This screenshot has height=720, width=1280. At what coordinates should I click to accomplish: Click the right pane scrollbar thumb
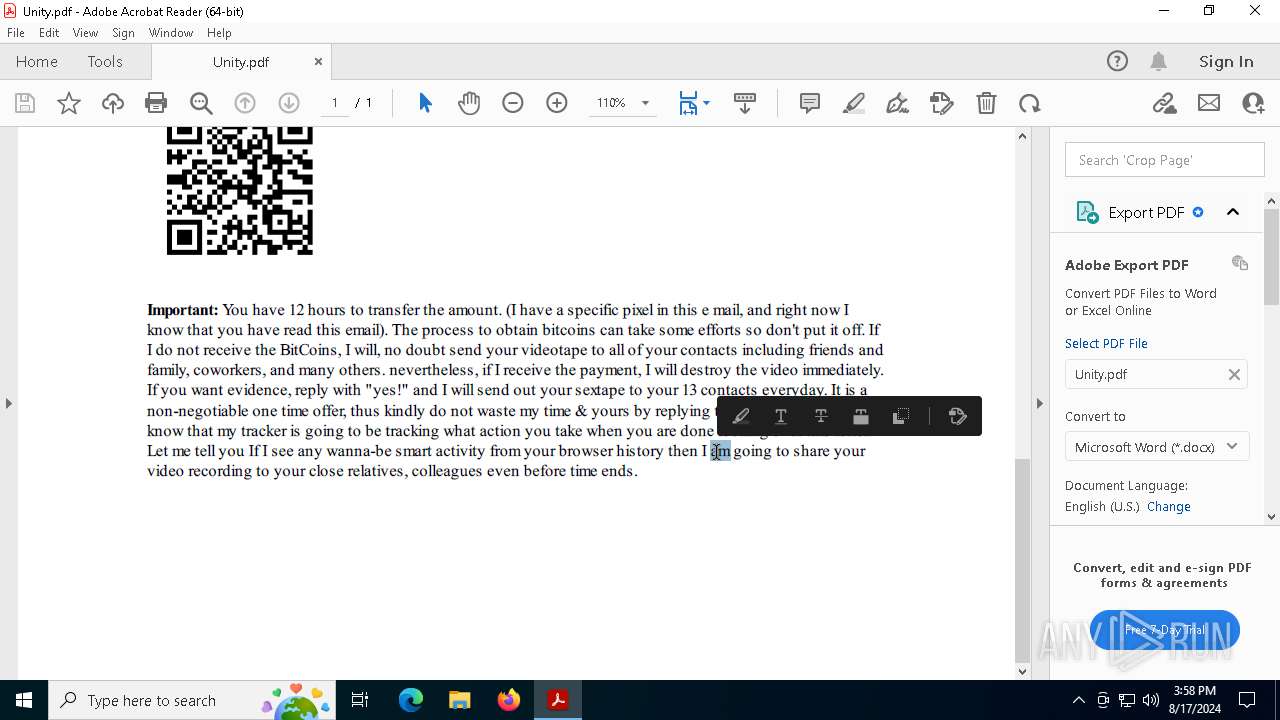click(1272, 257)
